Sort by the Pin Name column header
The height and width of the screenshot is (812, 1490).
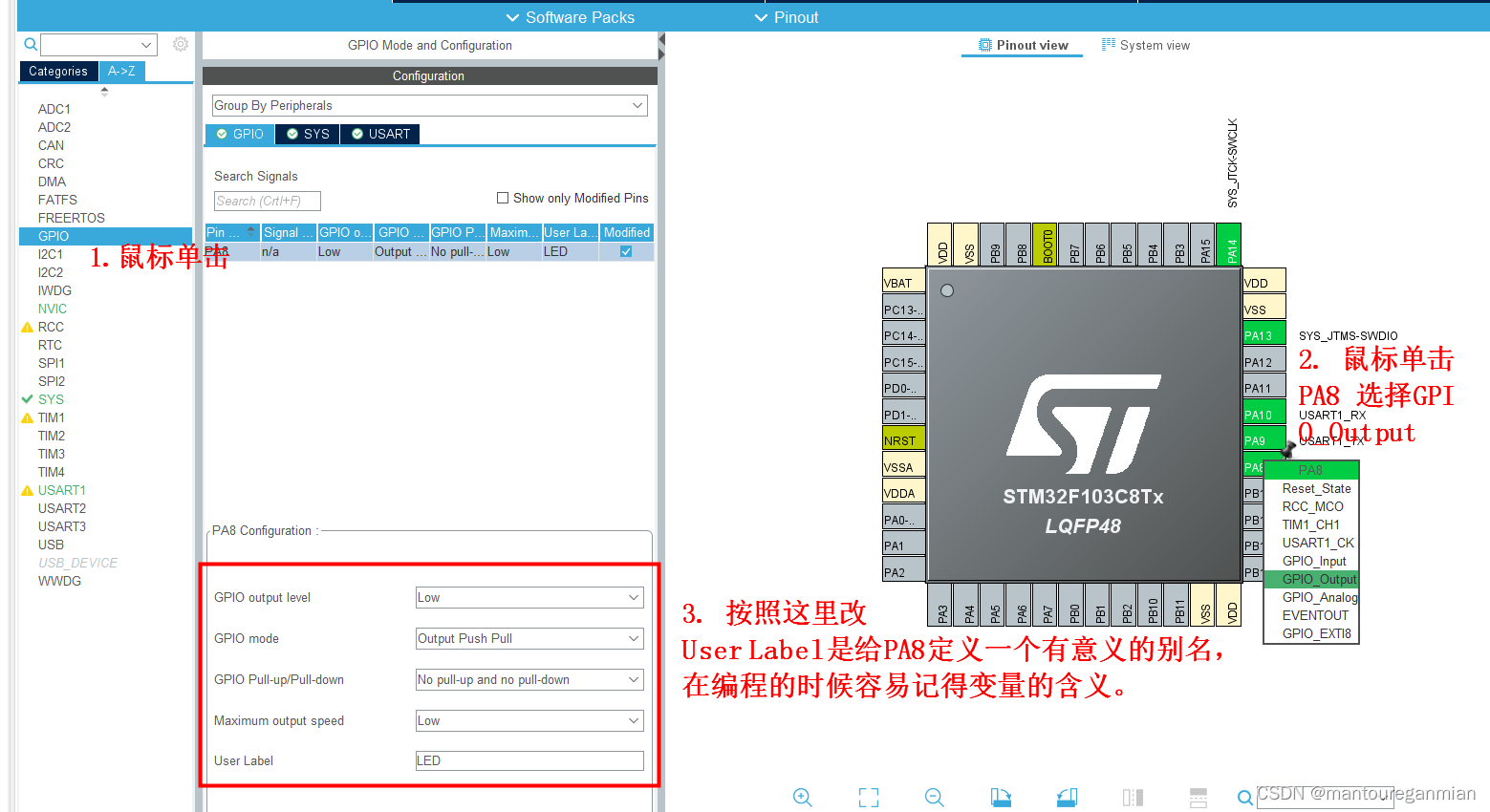coord(232,232)
